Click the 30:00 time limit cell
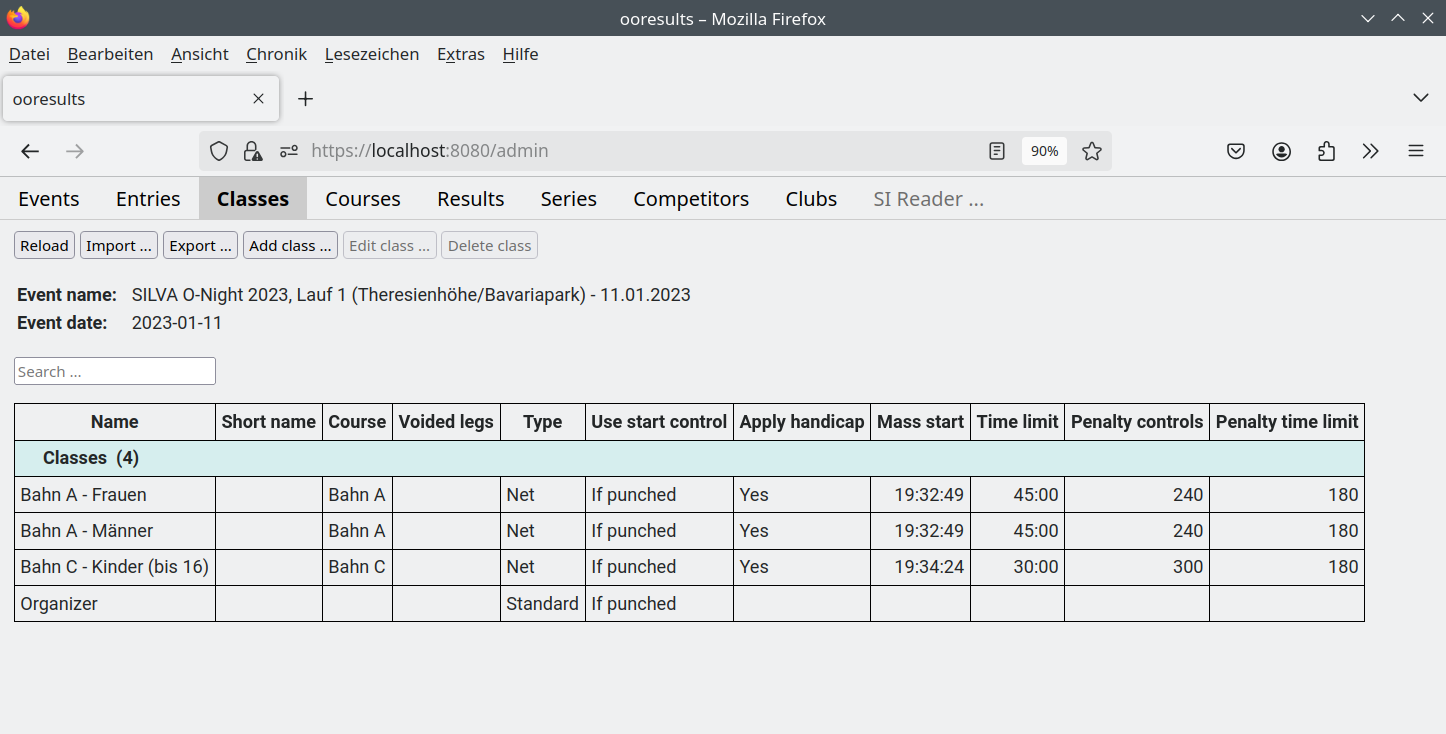Image resolution: width=1446 pixels, height=734 pixels. [1018, 567]
